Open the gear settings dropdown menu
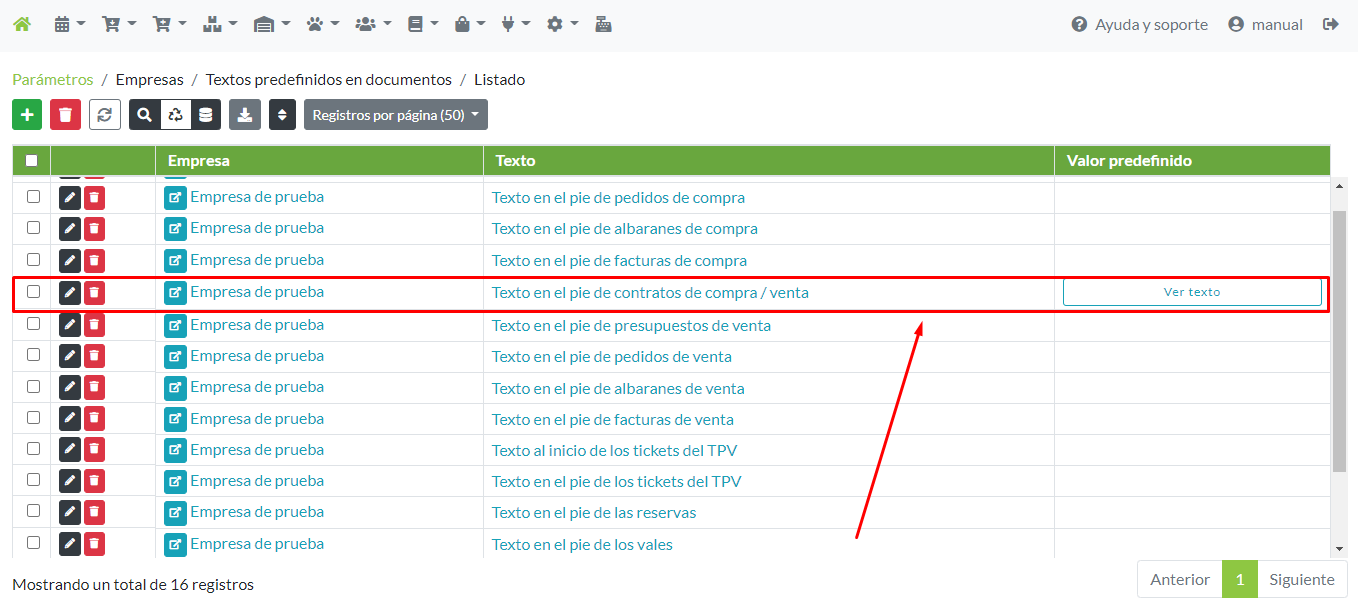 pyautogui.click(x=562, y=24)
